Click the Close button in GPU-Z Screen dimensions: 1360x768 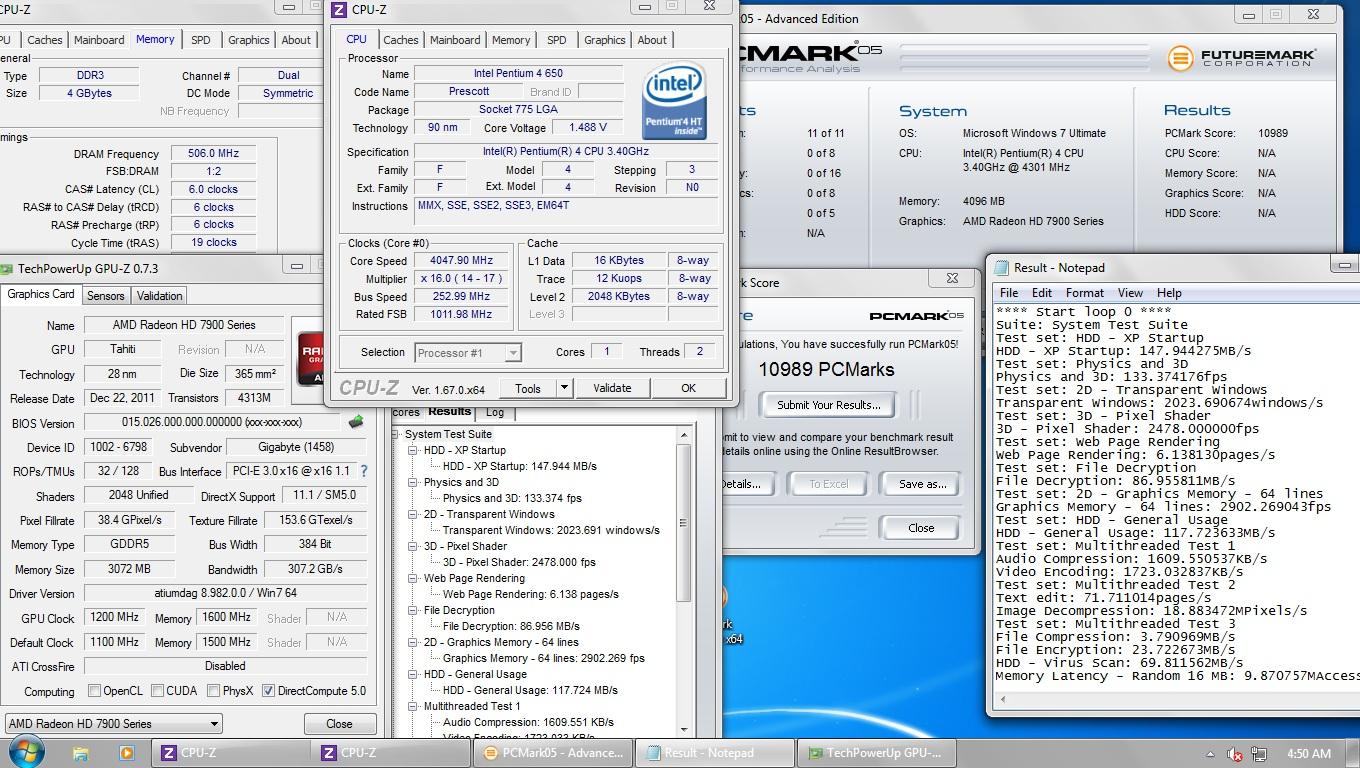[x=339, y=724]
